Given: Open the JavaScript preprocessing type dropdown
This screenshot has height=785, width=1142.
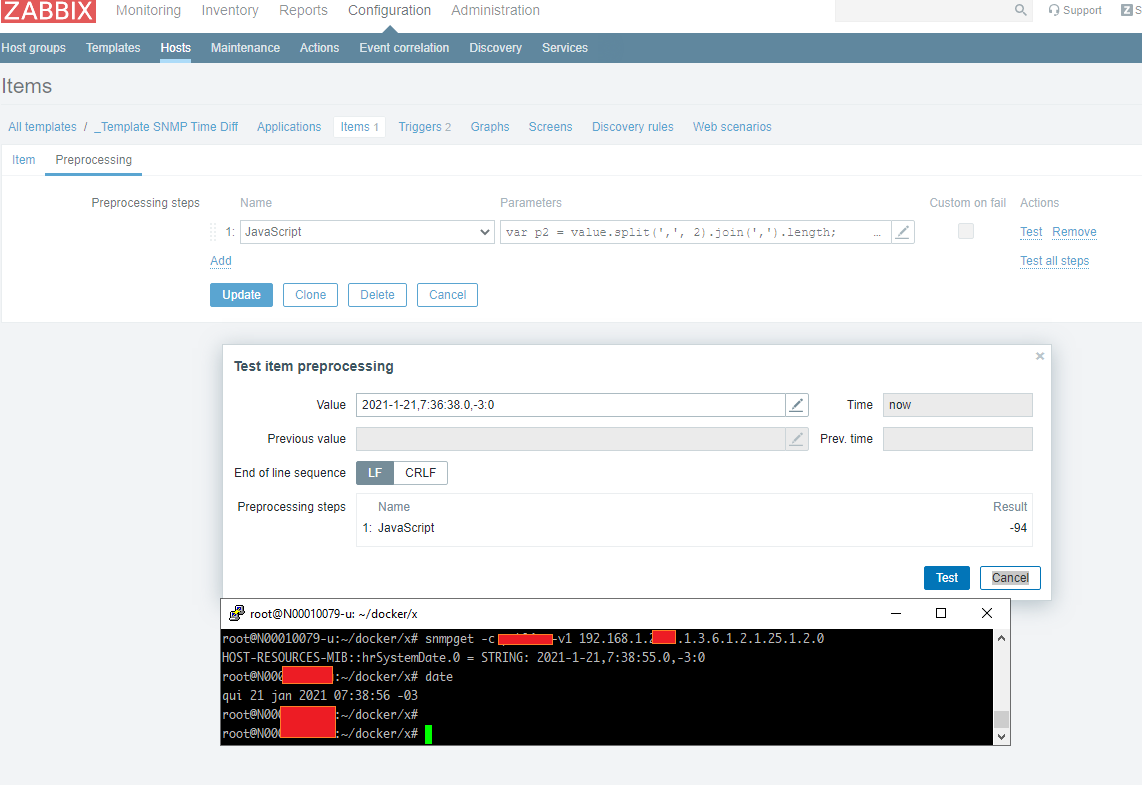Looking at the screenshot, I should coord(367,232).
